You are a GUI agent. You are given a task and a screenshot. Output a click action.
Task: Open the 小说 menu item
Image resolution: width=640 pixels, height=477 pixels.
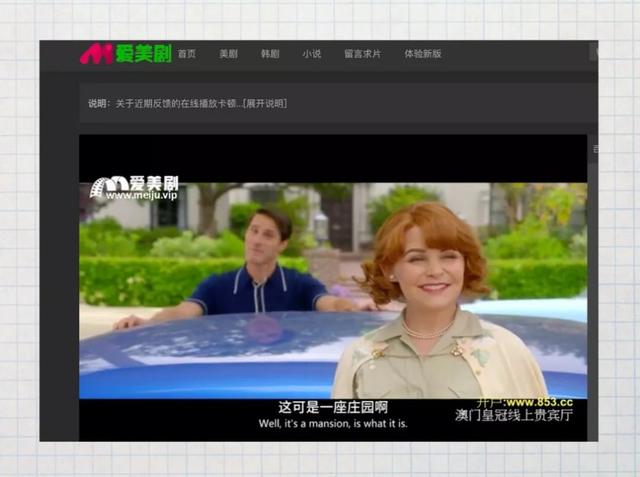312,54
